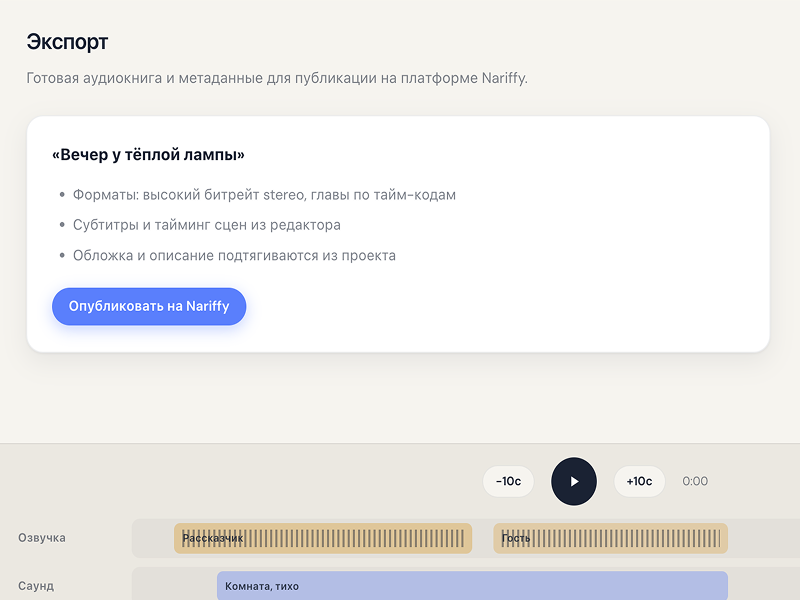
Task: Click the gap between Рассказчик and Гость clips
Action: tap(483, 538)
